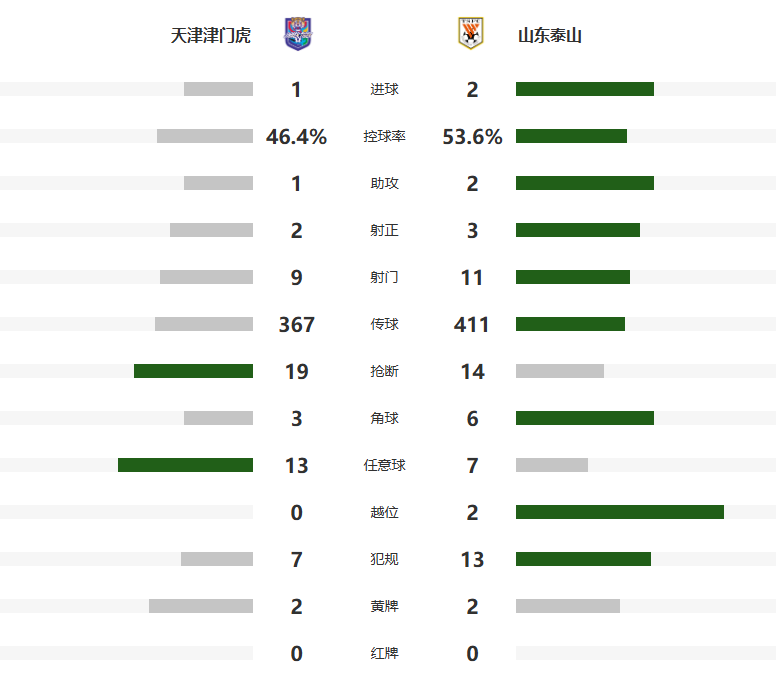
Task: Click the 犯规 fouls label
Action: (x=384, y=559)
